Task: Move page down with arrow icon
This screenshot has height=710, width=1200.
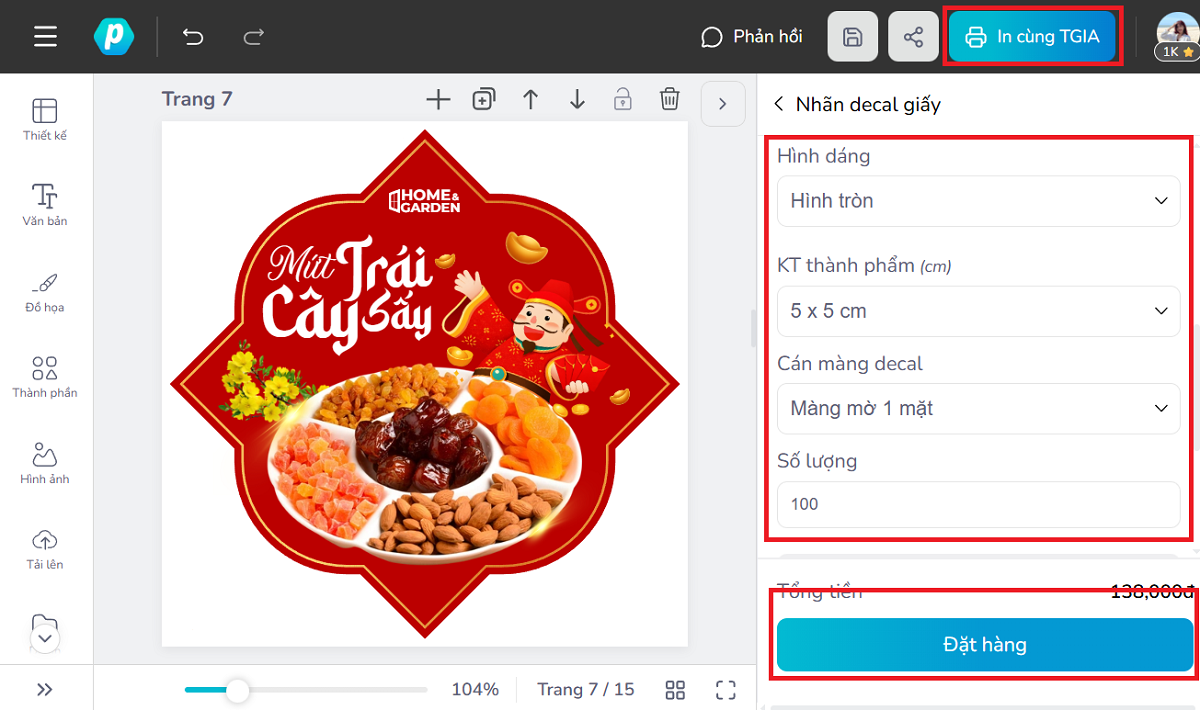Action: point(577,99)
